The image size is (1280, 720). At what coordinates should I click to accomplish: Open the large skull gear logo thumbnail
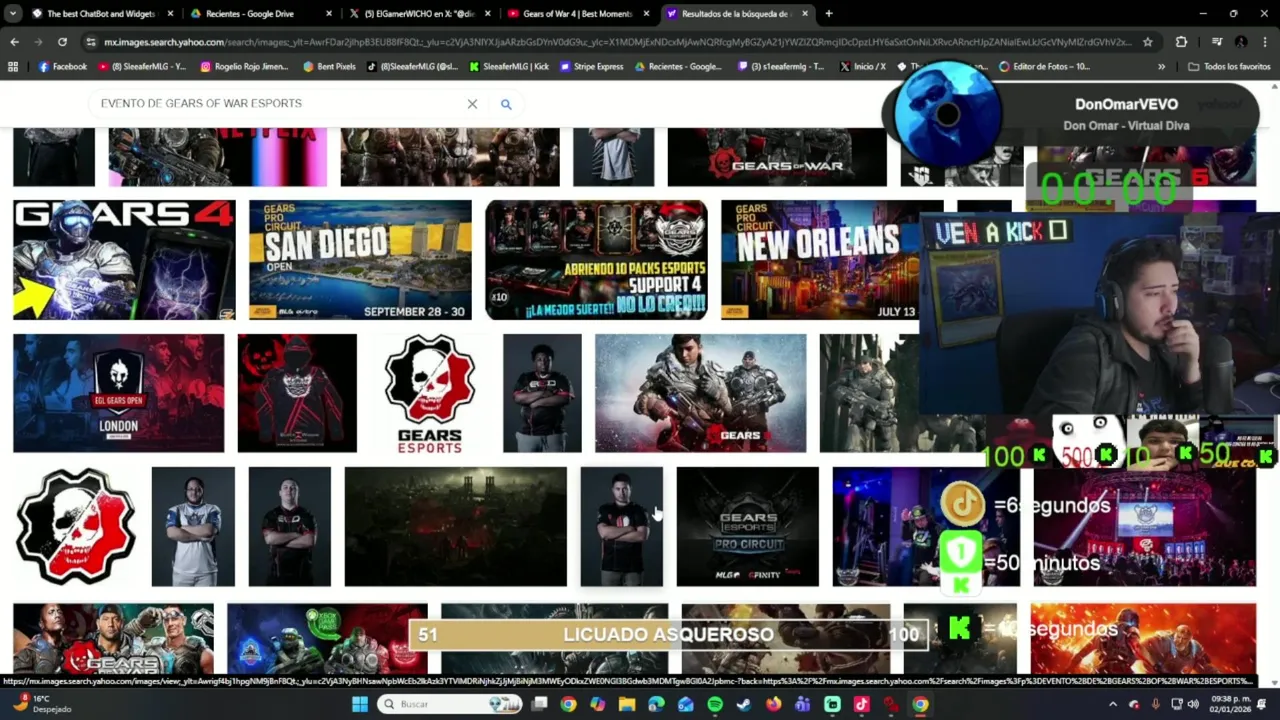tap(75, 526)
